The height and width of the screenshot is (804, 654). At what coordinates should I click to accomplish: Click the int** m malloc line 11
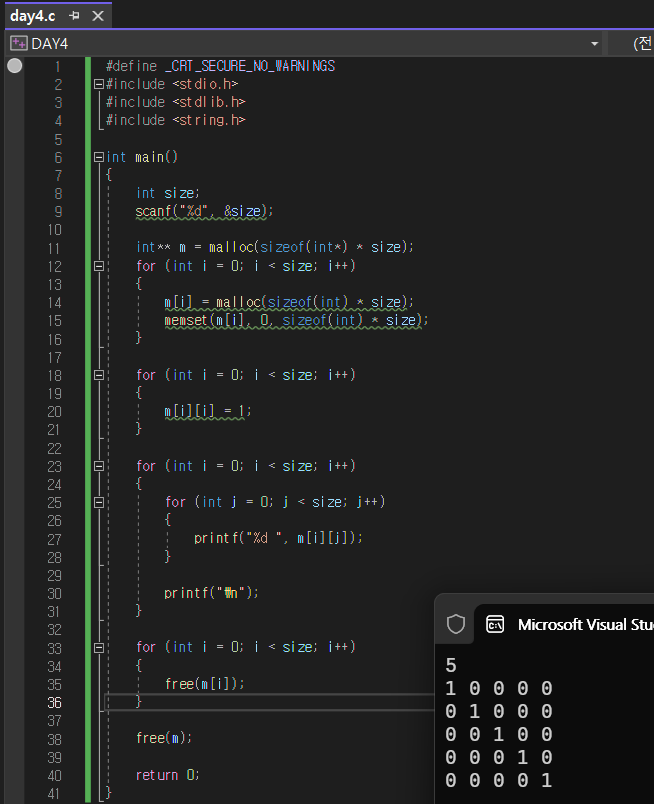point(274,248)
